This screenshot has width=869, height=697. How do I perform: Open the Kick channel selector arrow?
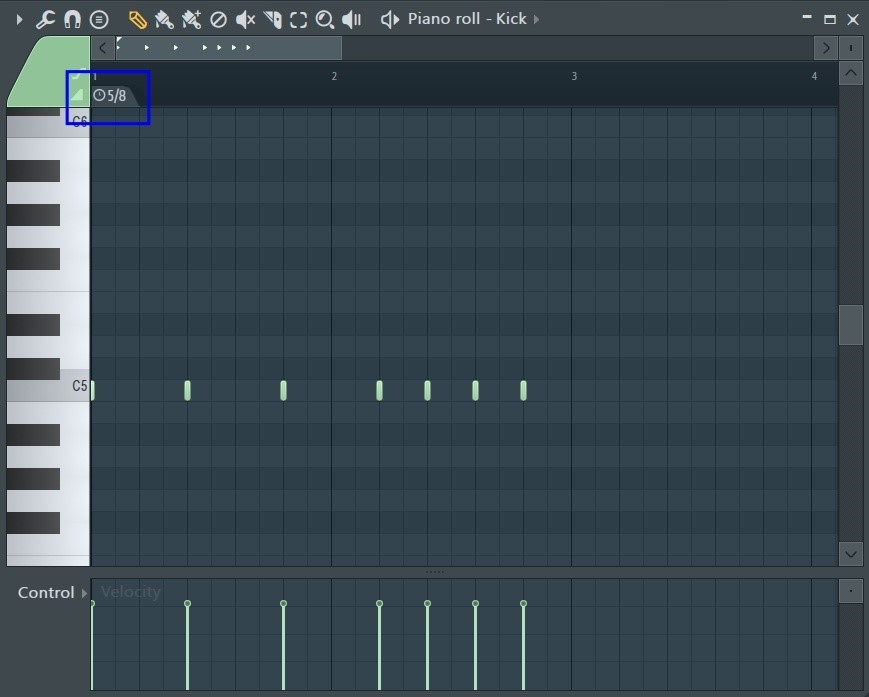[535, 18]
